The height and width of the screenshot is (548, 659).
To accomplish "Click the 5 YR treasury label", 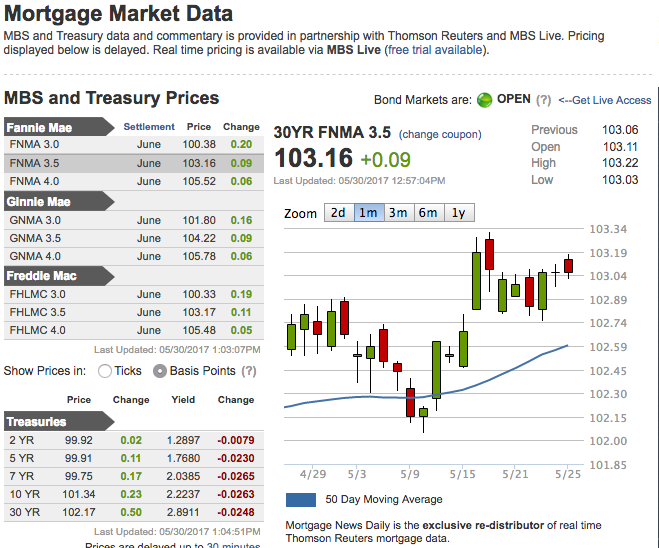I will click(21, 458).
